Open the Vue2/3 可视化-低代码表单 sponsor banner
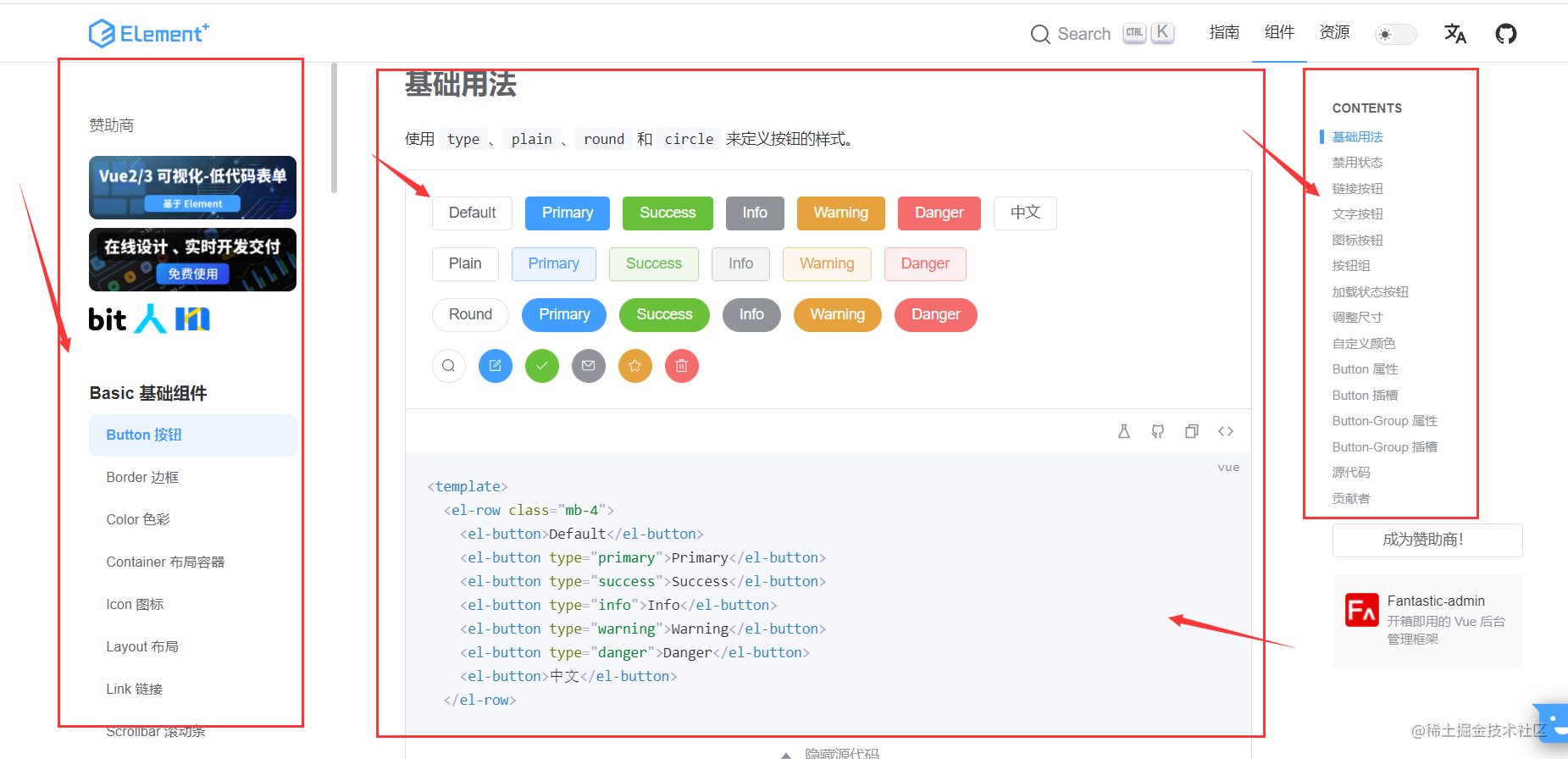Screen dimensions: 1568x759 pos(192,187)
